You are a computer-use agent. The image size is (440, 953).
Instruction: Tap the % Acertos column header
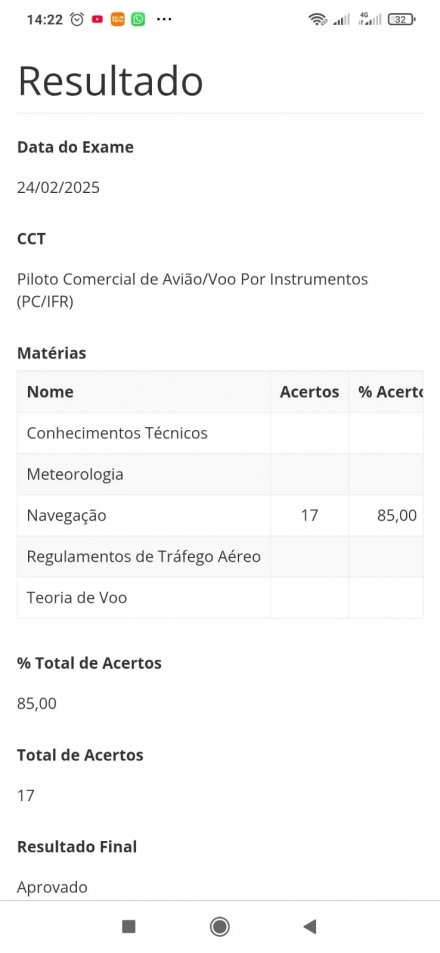(386, 392)
